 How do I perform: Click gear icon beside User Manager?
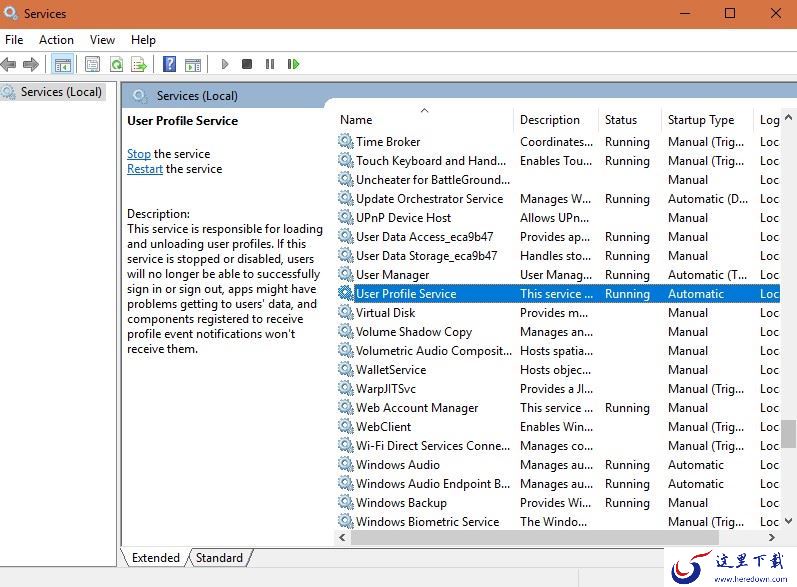tap(346, 274)
